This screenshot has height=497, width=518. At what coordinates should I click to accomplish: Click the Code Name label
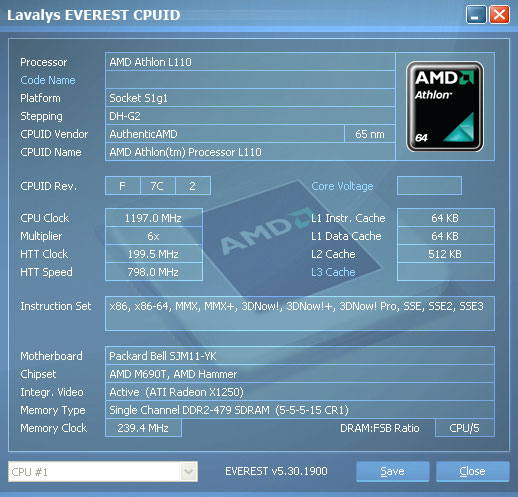point(48,80)
